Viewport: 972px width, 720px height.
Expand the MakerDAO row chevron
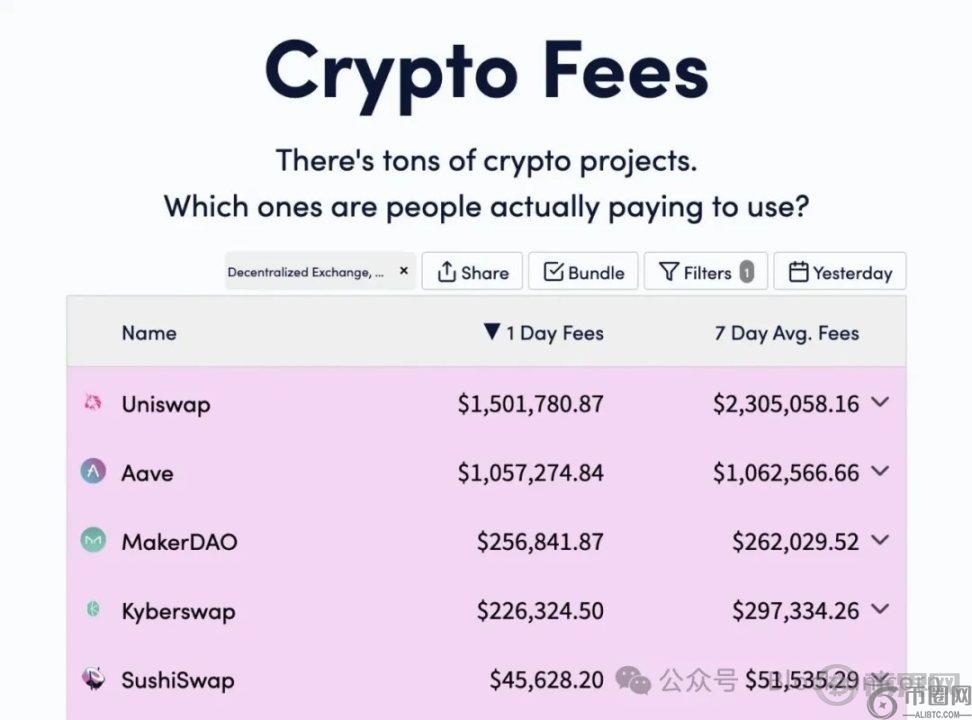click(880, 540)
